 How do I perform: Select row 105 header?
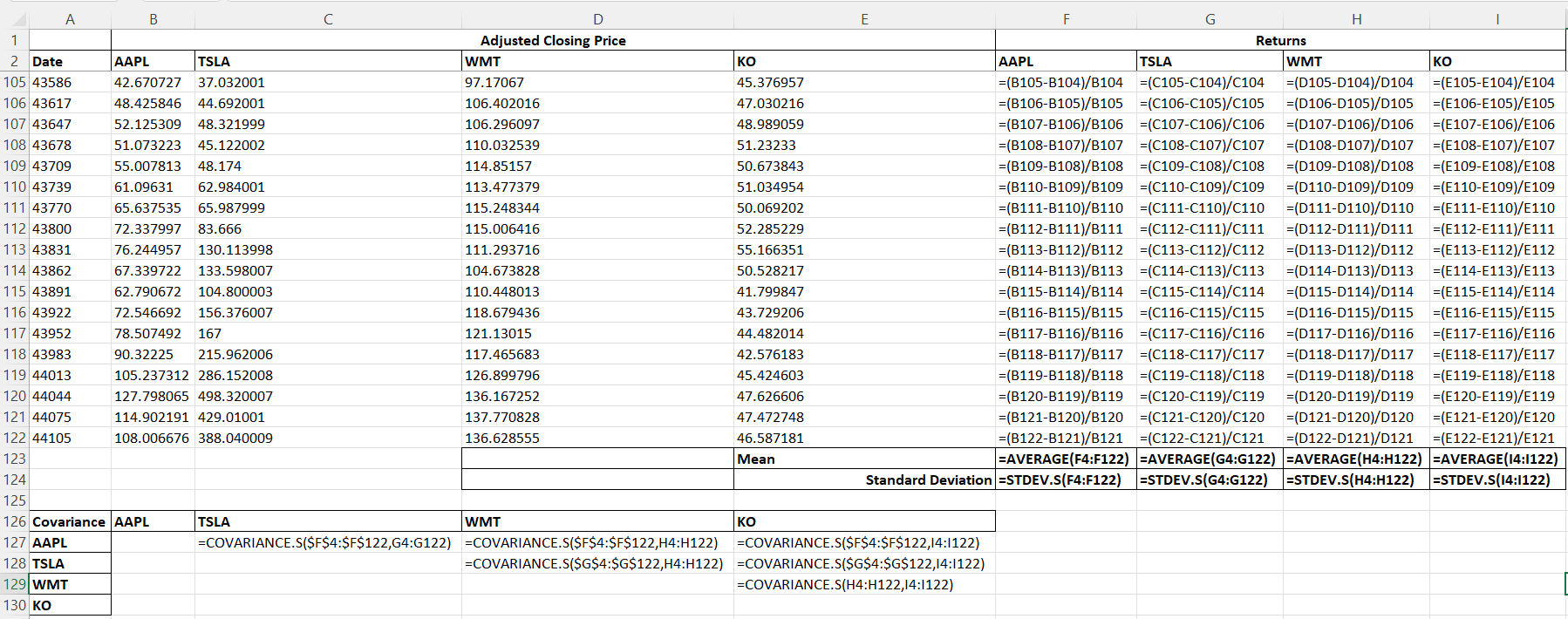[x=15, y=82]
